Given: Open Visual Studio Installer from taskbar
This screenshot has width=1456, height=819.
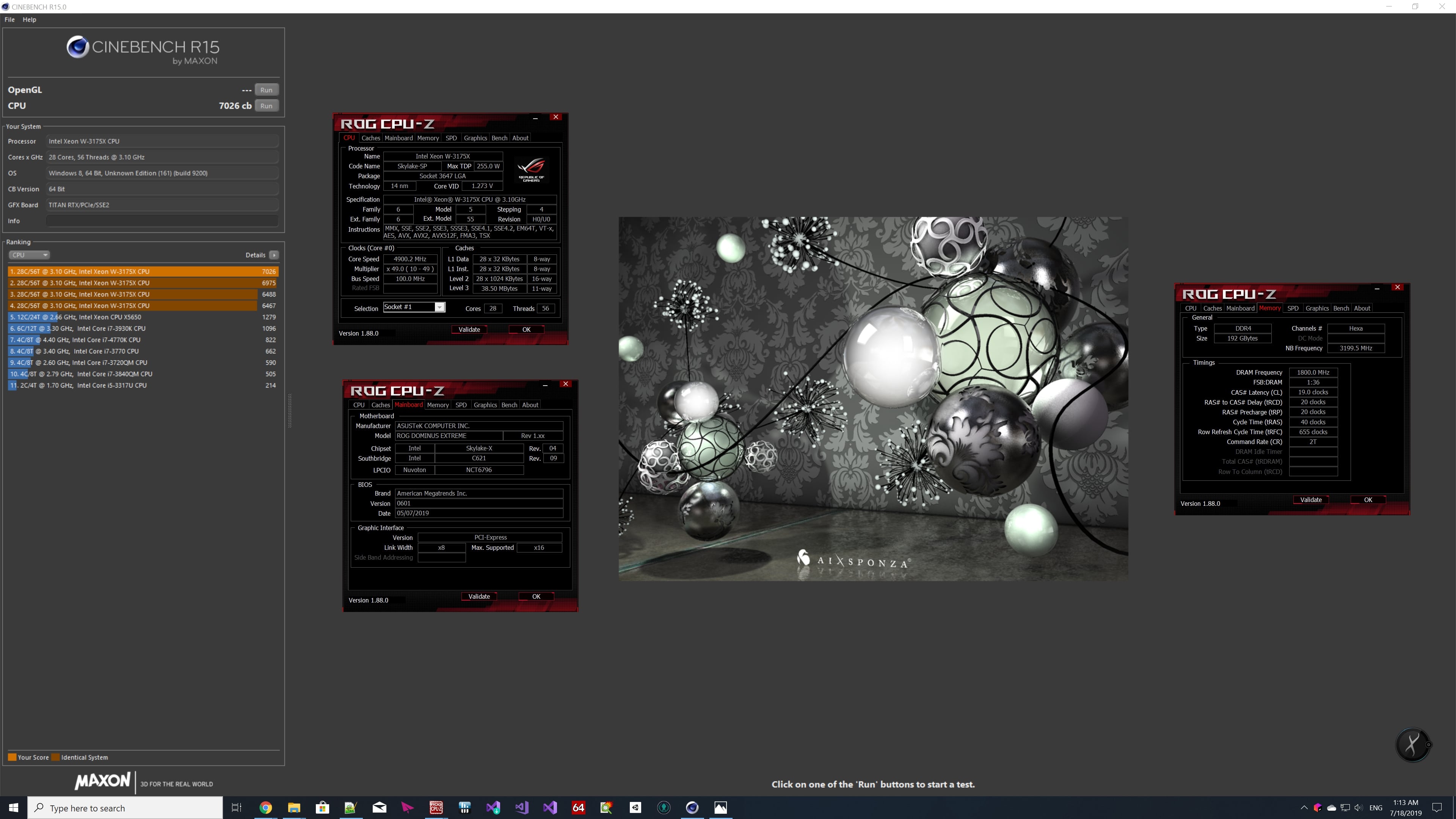Looking at the screenshot, I should (x=493, y=808).
